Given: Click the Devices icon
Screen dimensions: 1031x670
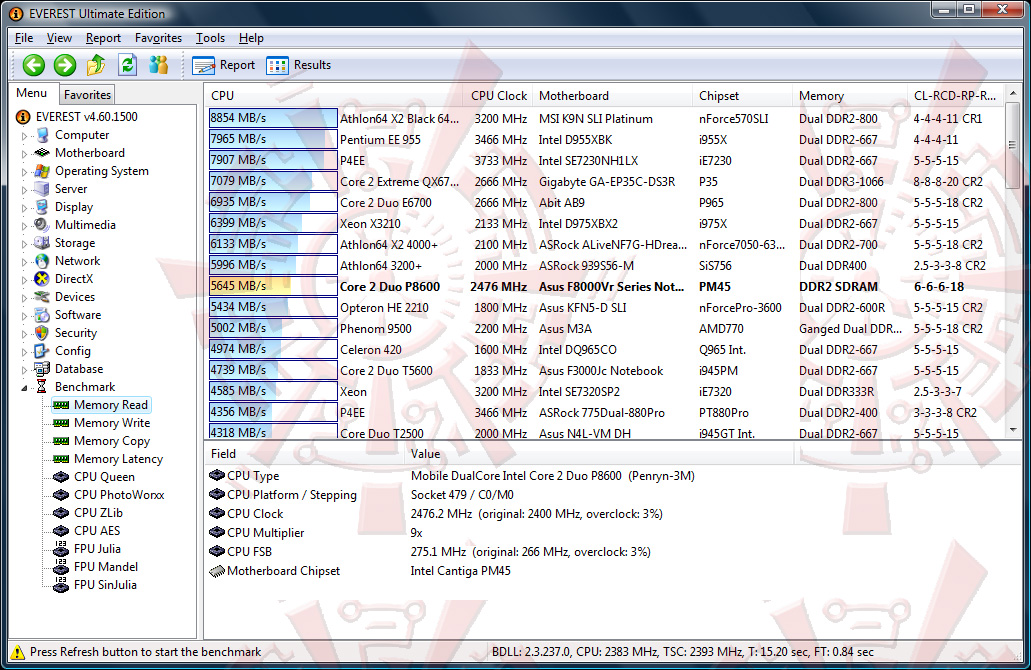Looking at the screenshot, I should (43, 297).
